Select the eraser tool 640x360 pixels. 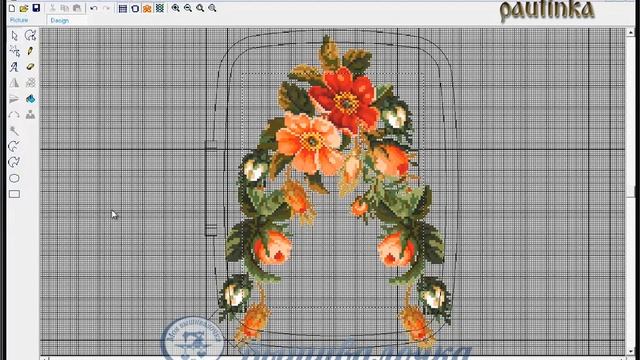pyautogui.click(x=30, y=67)
